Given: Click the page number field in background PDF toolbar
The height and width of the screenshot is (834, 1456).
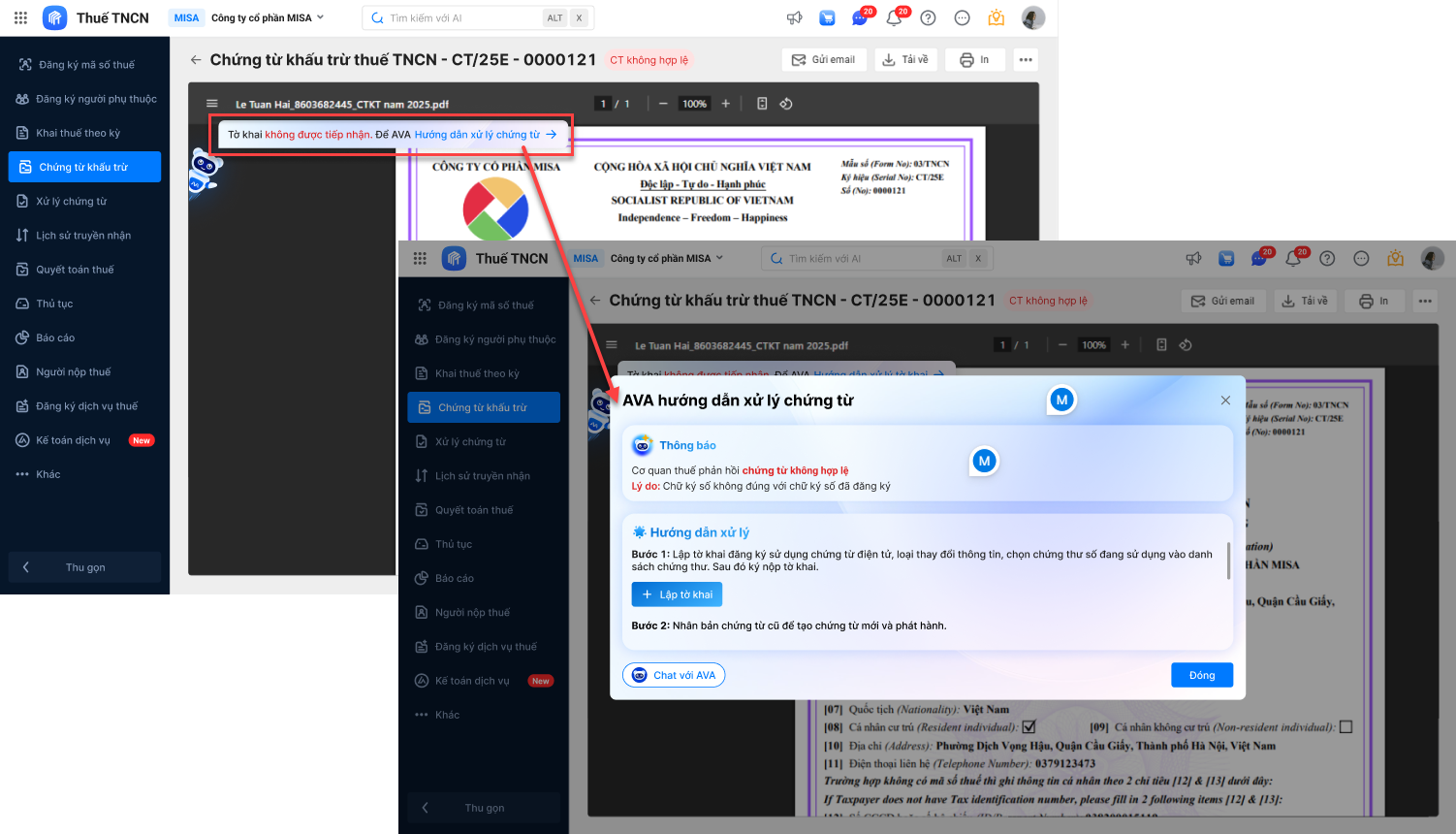Looking at the screenshot, I should pos(603,104).
